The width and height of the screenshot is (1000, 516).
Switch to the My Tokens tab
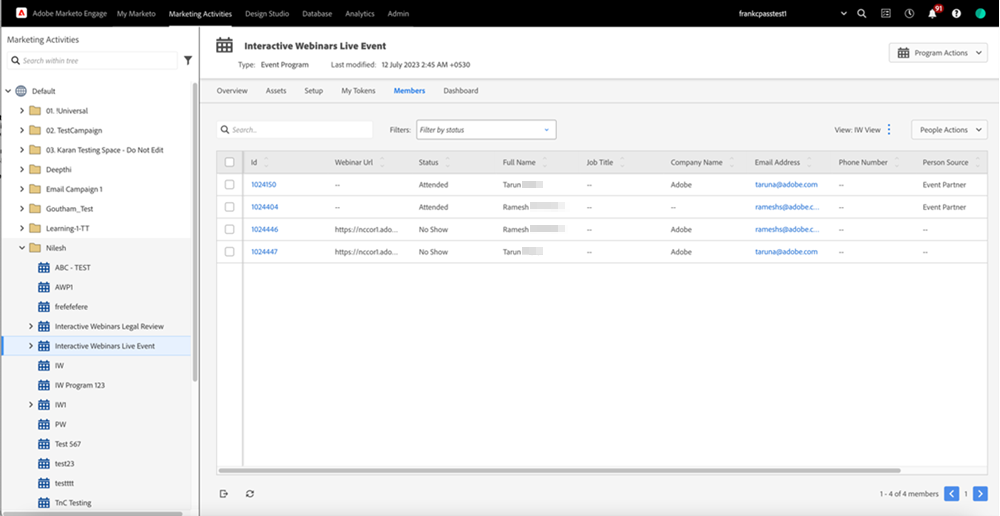coord(358,91)
